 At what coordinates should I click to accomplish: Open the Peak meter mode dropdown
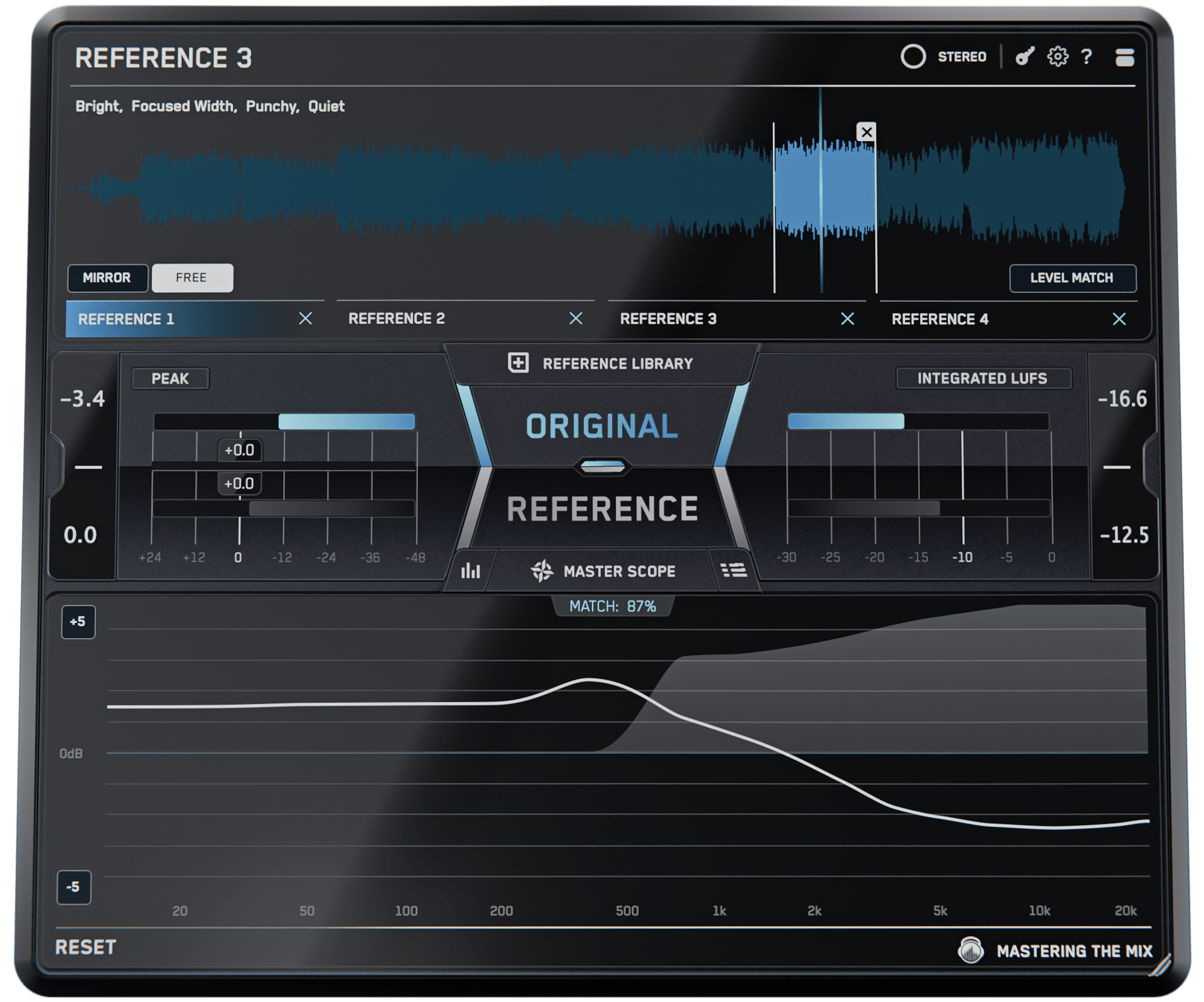170,378
